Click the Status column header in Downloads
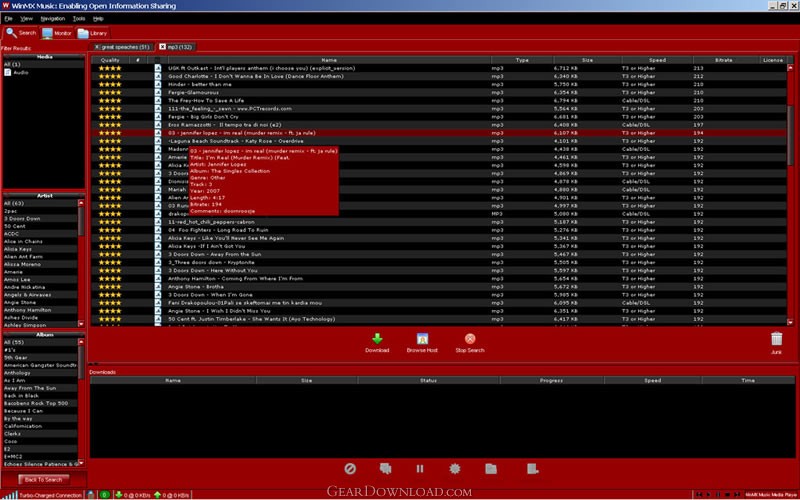800x500 pixels. (x=428, y=381)
